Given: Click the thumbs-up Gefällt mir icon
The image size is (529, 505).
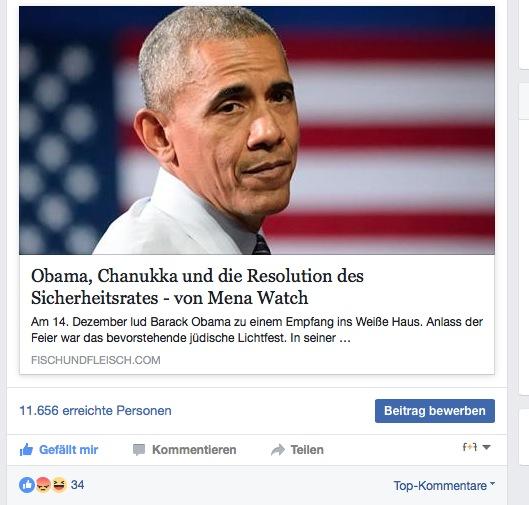Looking at the screenshot, I should [26, 450].
